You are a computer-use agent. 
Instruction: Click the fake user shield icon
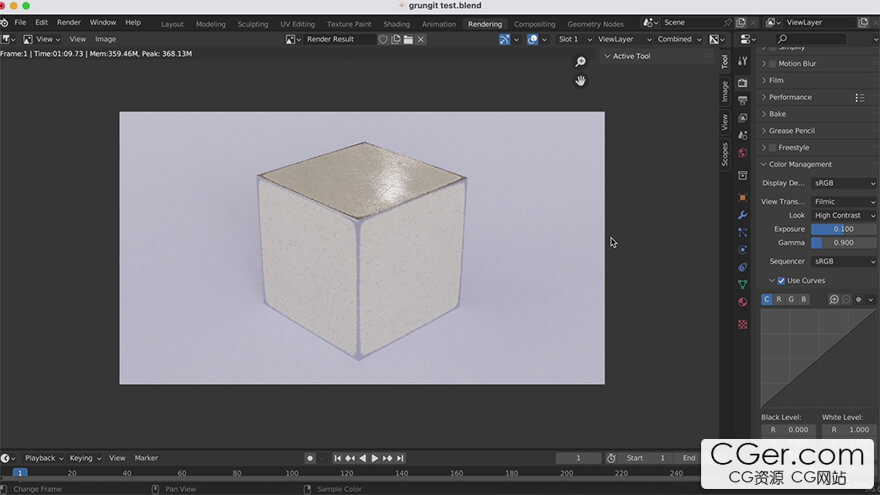[x=383, y=39]
